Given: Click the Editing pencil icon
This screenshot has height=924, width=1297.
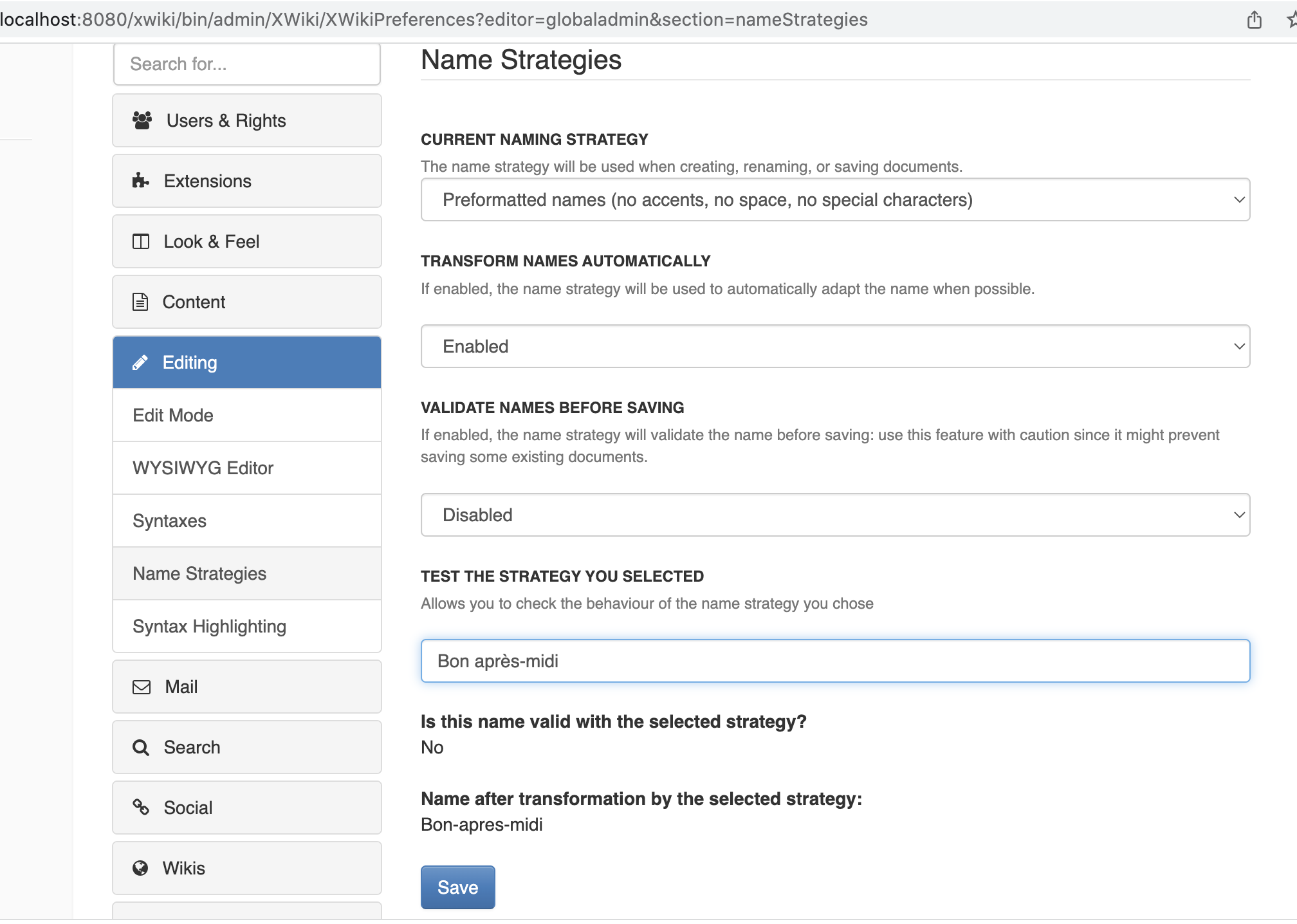Looking at the screenshot, I should coord(140,363).
